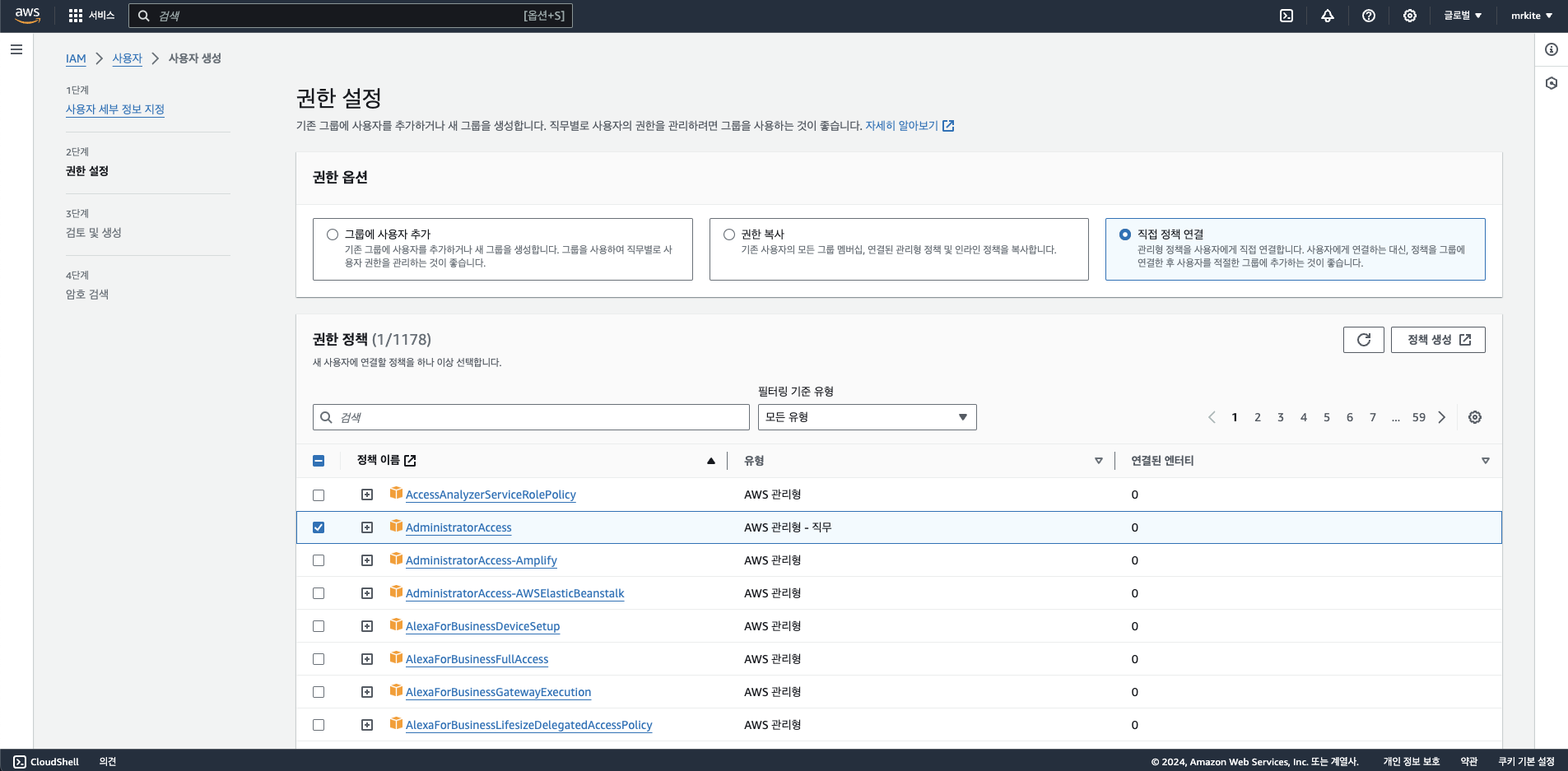Viewport: 1568px width, 771px height.
Task: Sort the 연결된 엔터티 column
Action: (1486, 461)
